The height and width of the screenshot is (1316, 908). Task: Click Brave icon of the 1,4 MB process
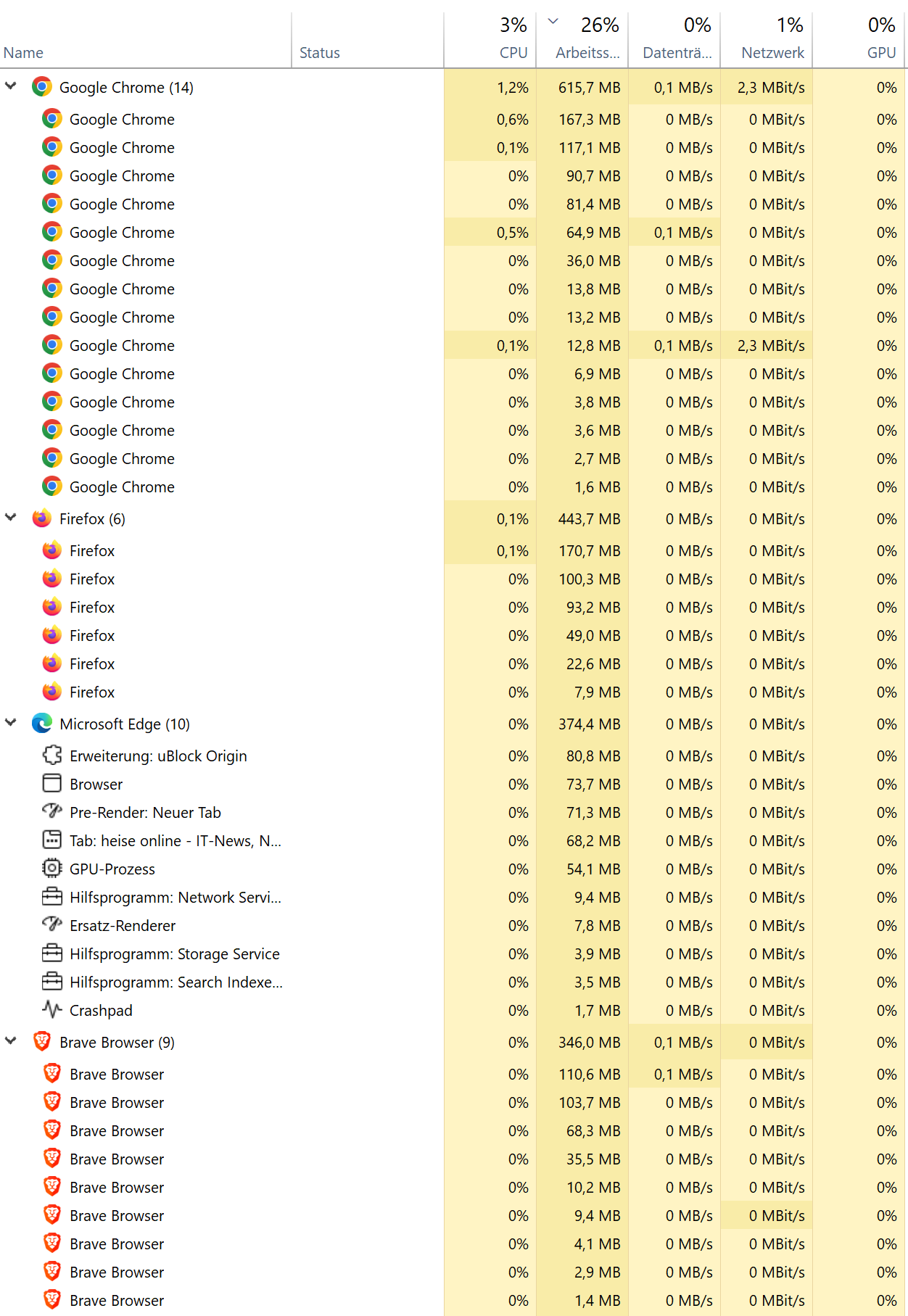(x=52, y=1300)
